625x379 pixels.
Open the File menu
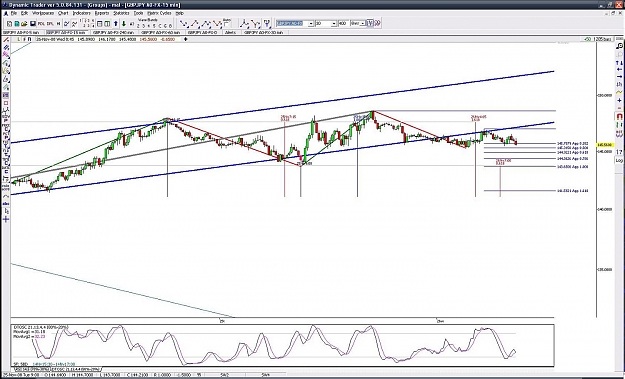(x=13, y=13)
